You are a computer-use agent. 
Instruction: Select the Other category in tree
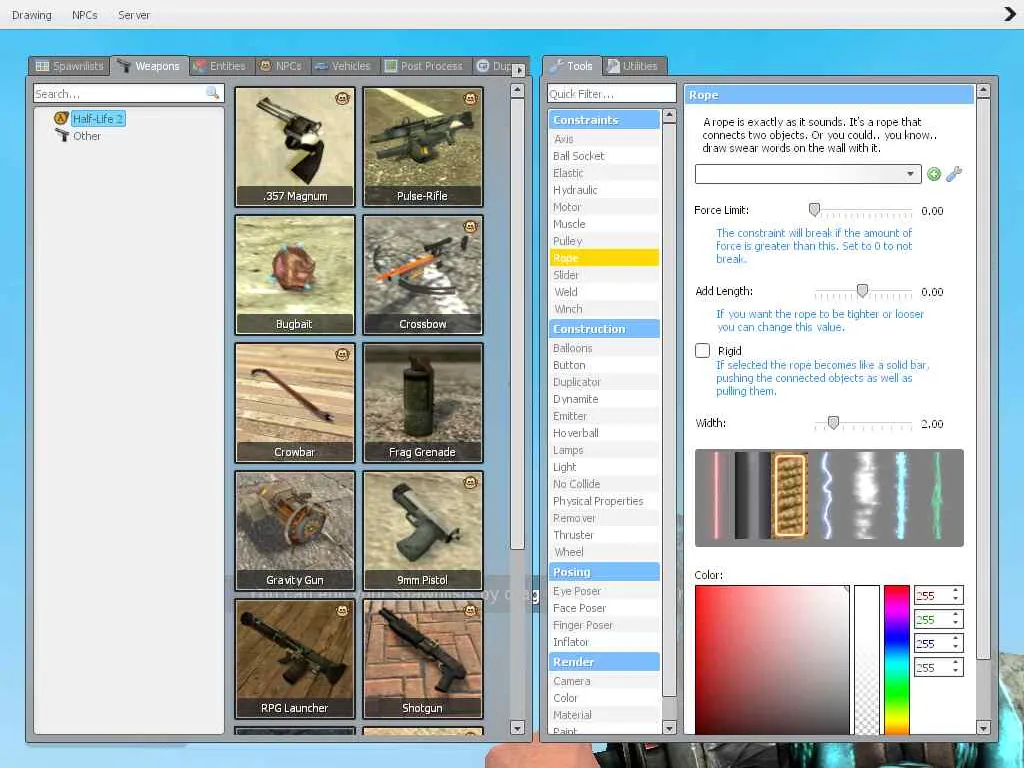[x=87, y=136]
